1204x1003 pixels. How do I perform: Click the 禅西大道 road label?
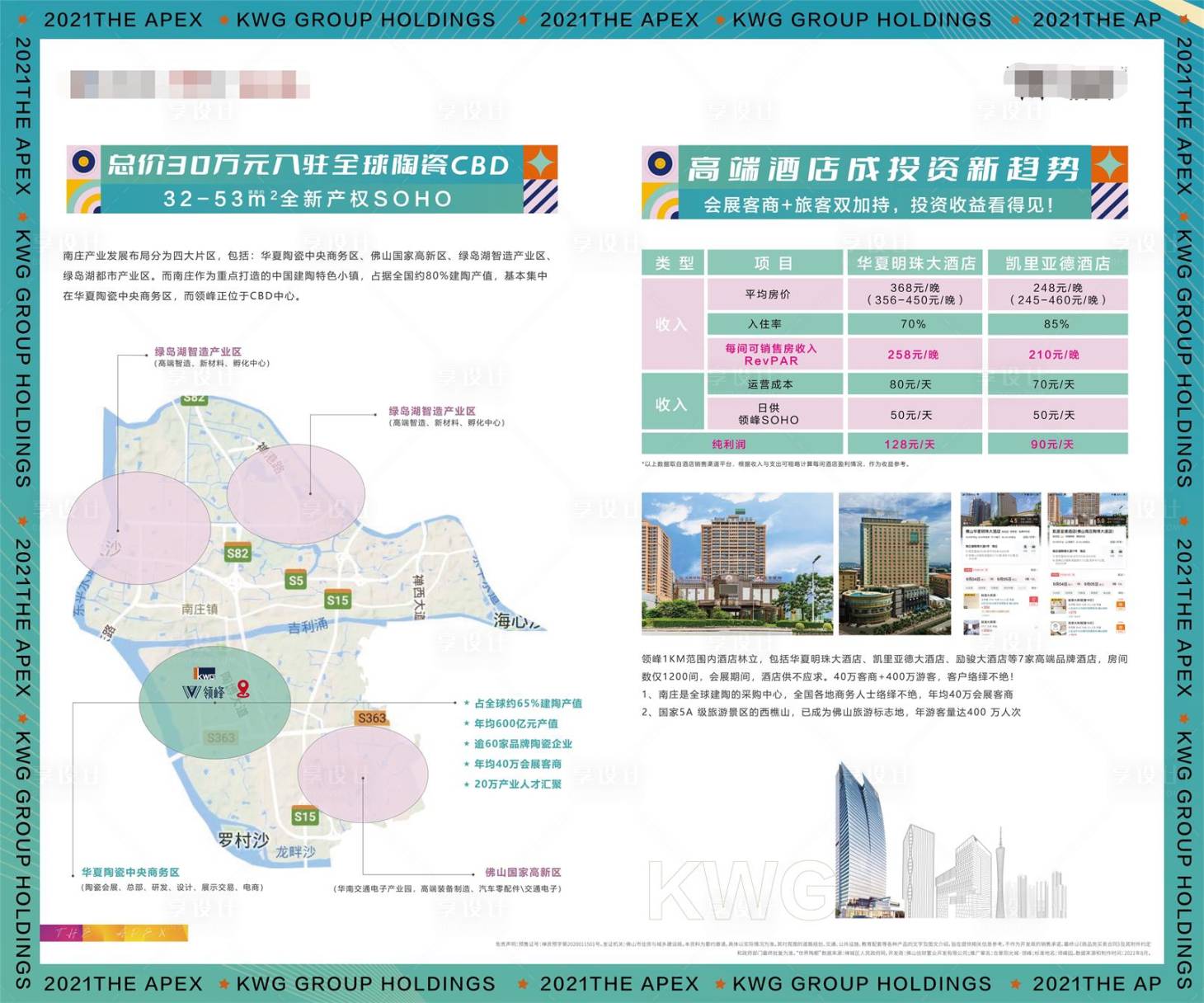tap(419, 597)
